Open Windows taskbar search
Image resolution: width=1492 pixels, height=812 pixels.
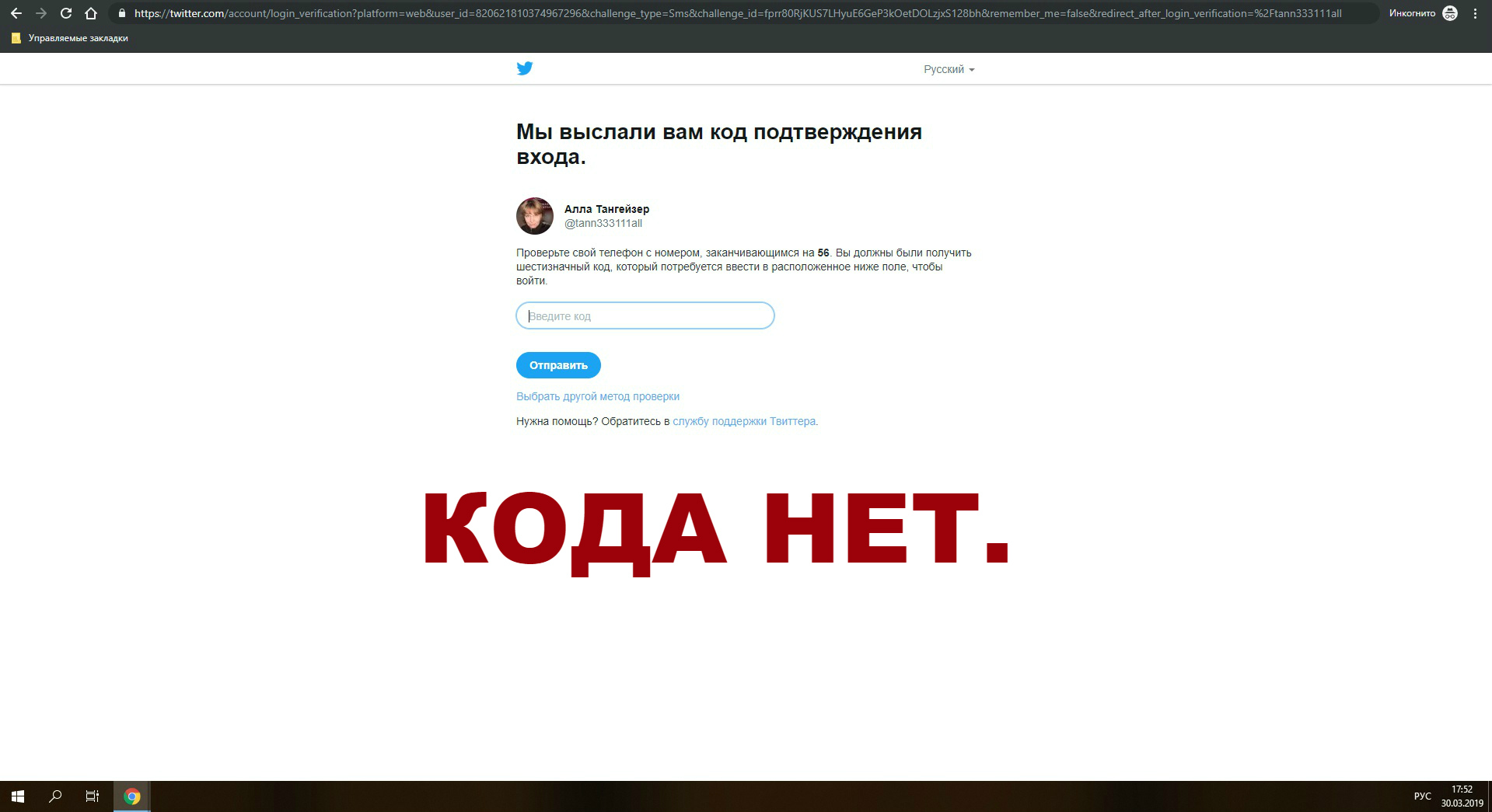coord(55,796)
